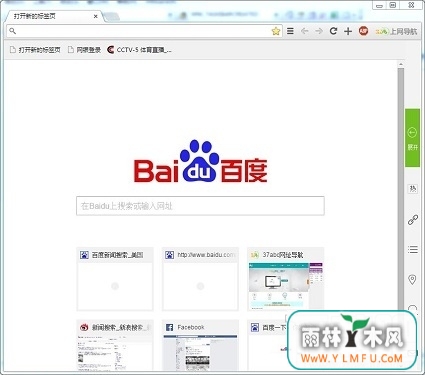
Task: Open the Facebook thumbnail tile
Action: (200, 346)
